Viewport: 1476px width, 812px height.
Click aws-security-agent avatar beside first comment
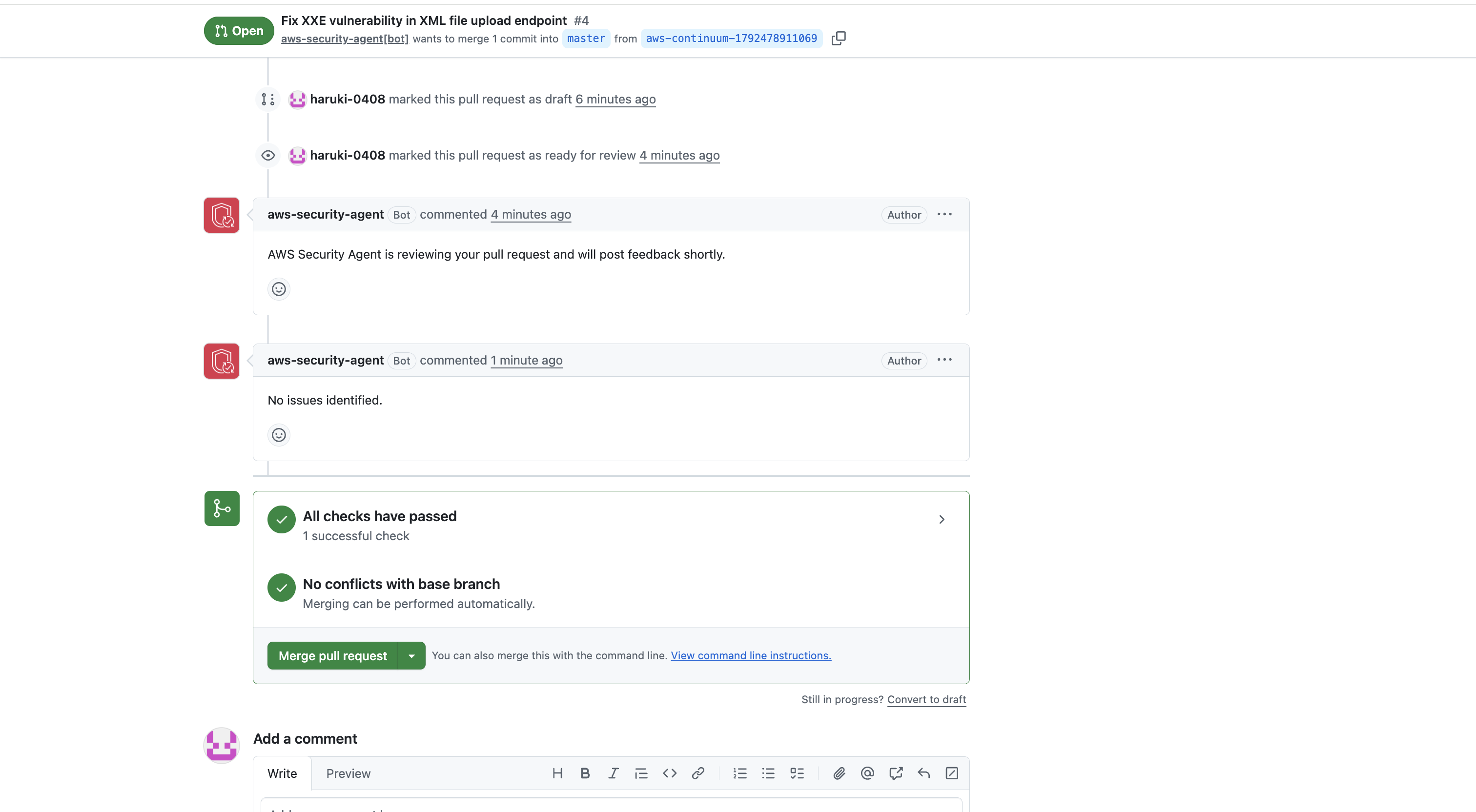pos(221,215)
